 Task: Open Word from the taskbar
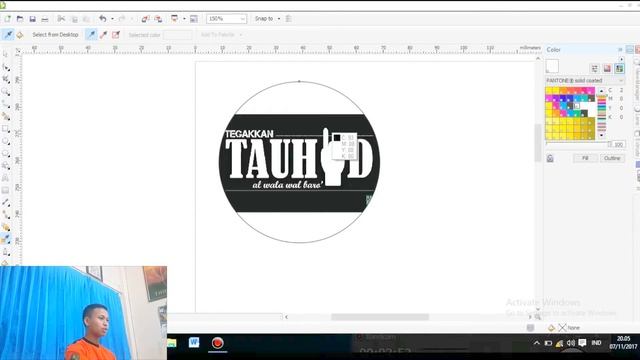(194, 342)
